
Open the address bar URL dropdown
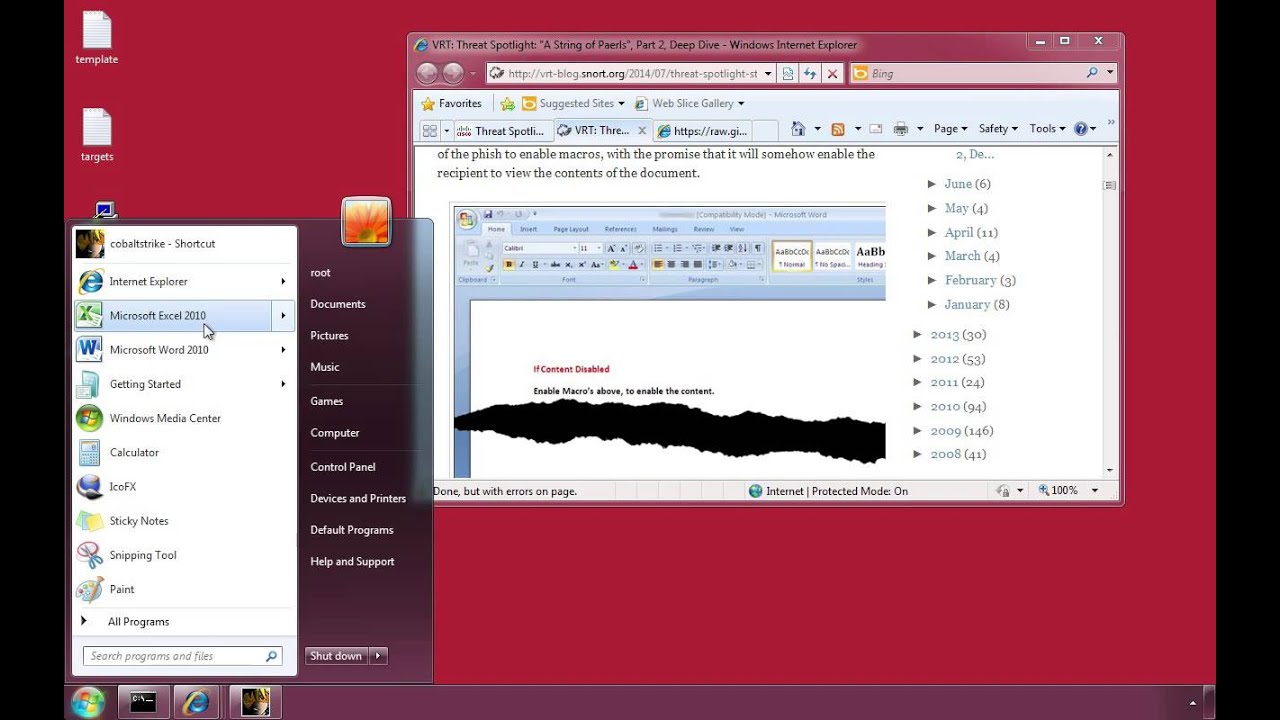768,73
